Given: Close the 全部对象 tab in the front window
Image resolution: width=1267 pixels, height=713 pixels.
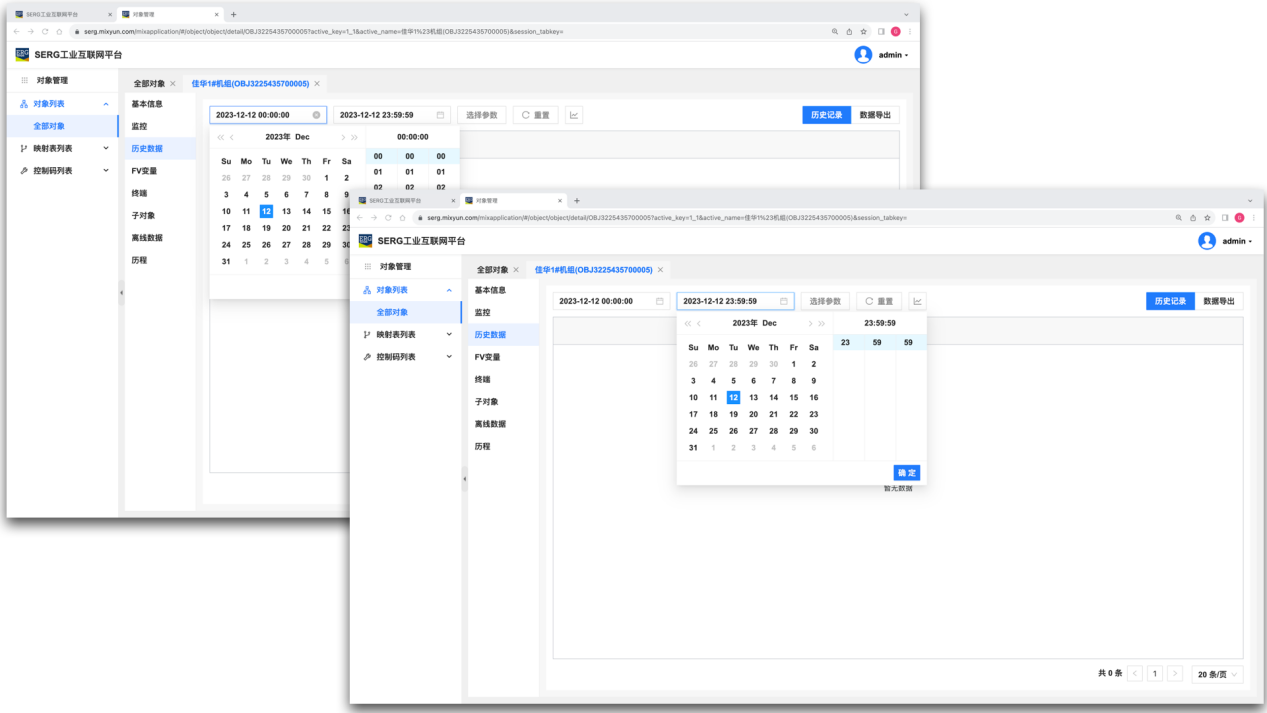Looking at the screenshot, I should coord(516,270).
